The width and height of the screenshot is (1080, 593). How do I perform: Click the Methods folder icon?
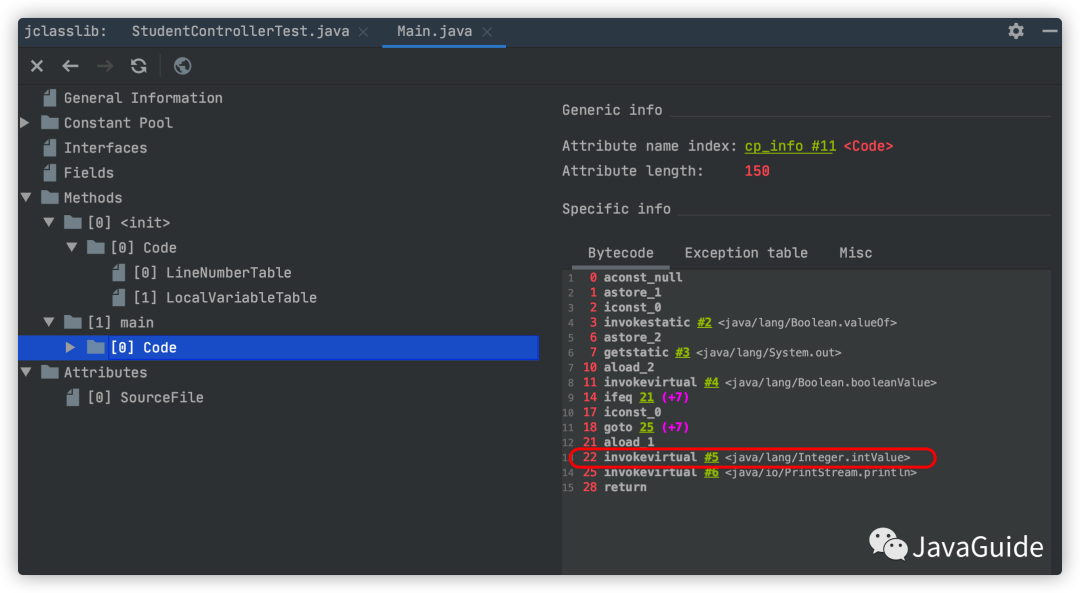50,198
